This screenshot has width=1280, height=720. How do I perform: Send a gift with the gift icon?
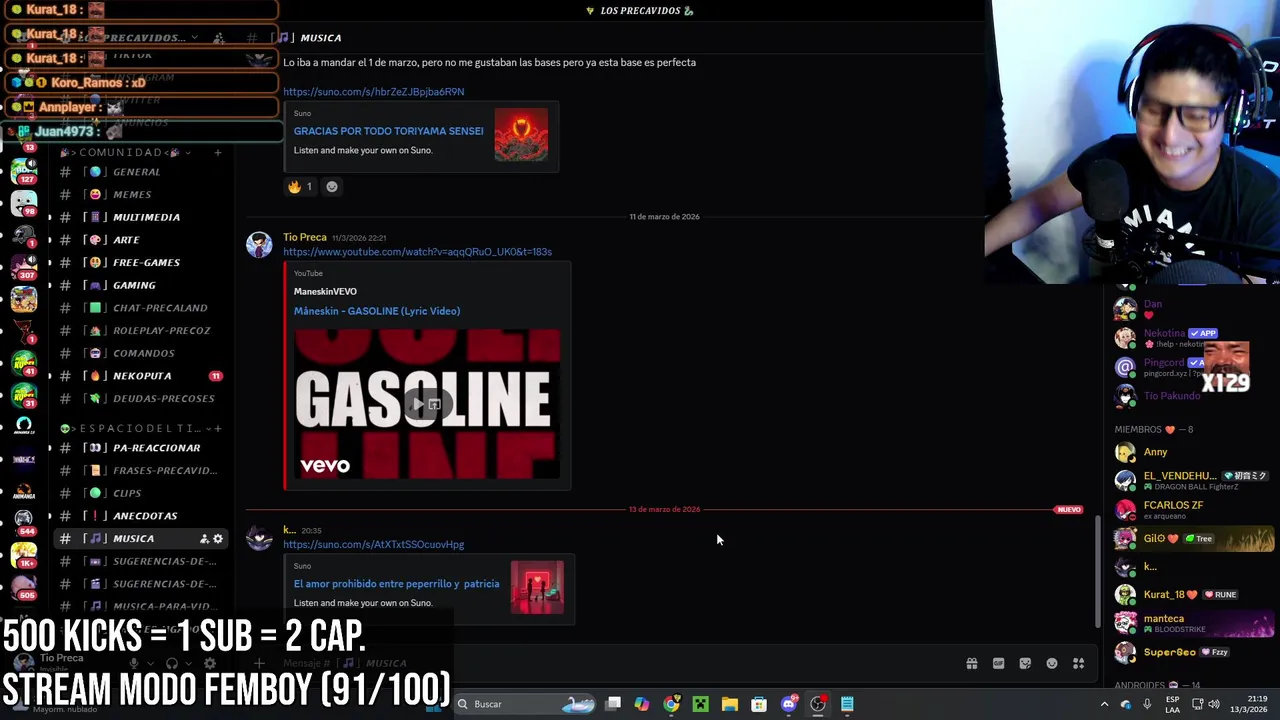971,664
